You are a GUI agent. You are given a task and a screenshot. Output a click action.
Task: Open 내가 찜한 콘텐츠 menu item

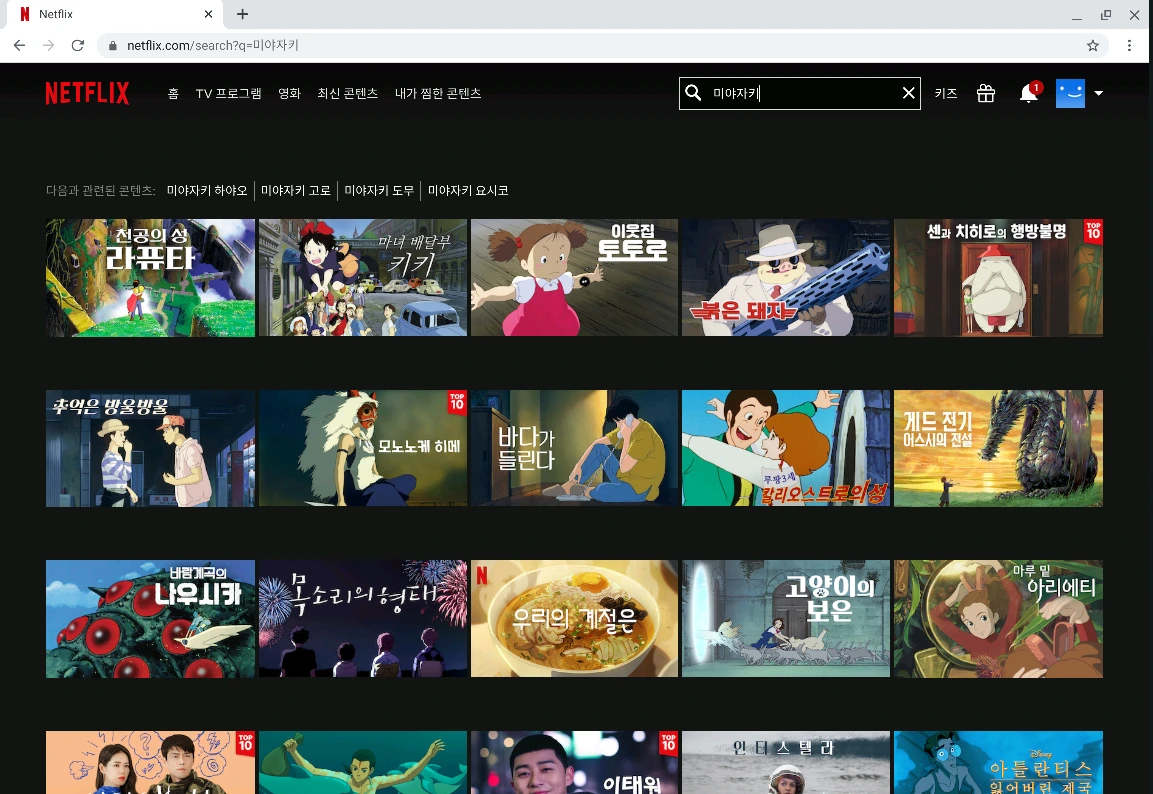(438, 93)
